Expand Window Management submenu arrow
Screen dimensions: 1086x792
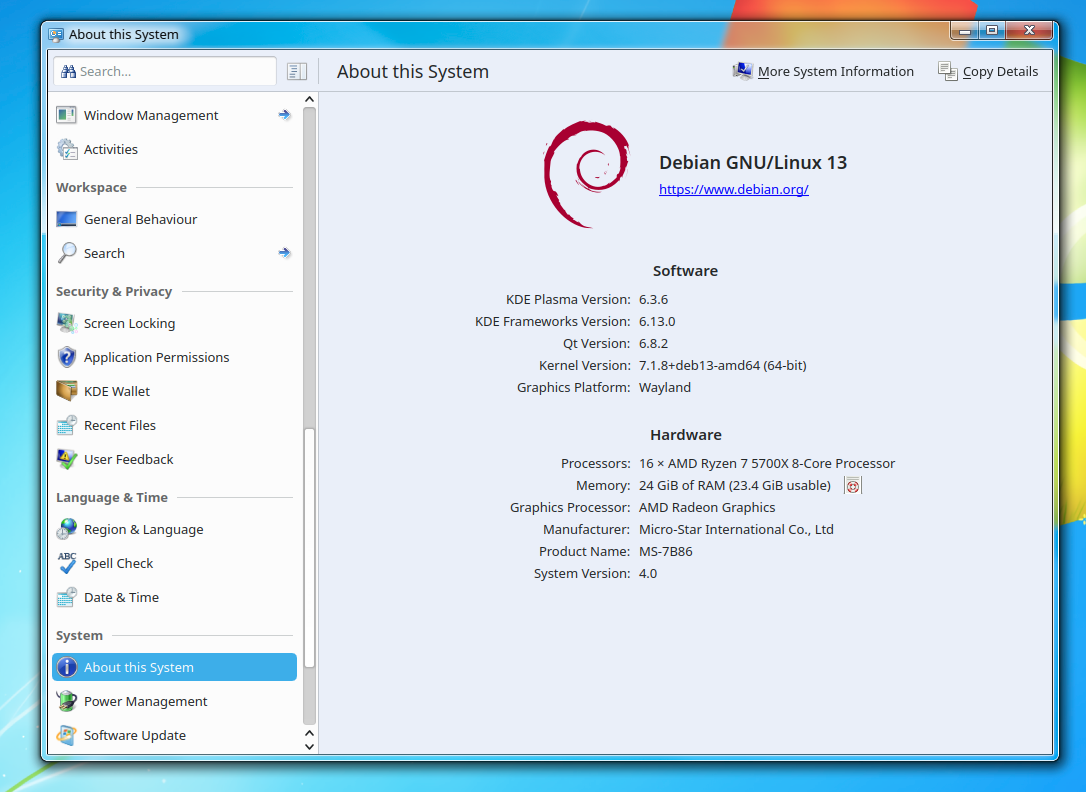click(284, 115)
